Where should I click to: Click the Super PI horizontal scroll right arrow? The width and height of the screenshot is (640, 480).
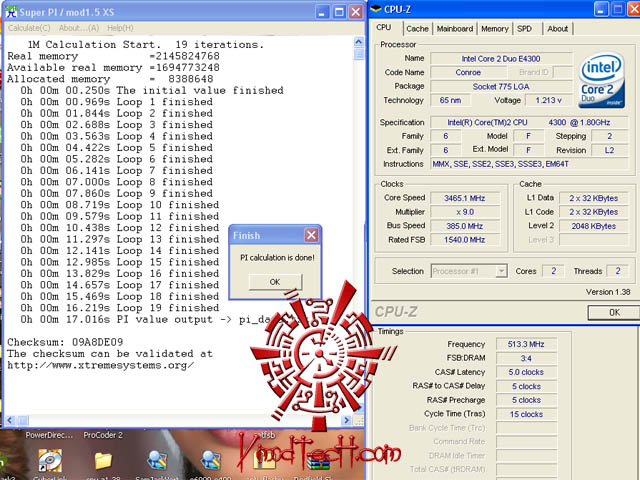pyautogui.click(x=347, y=420)
